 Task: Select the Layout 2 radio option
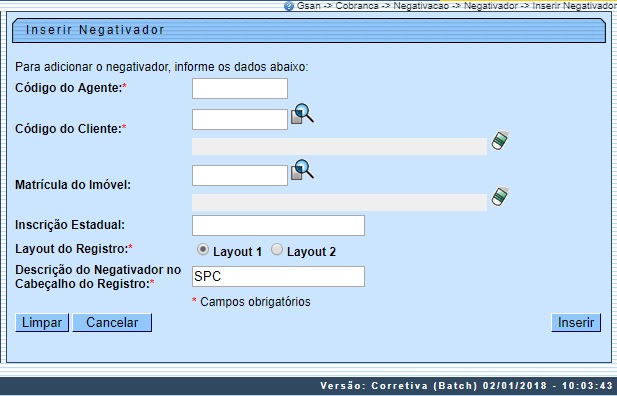(x=277, y=250)
